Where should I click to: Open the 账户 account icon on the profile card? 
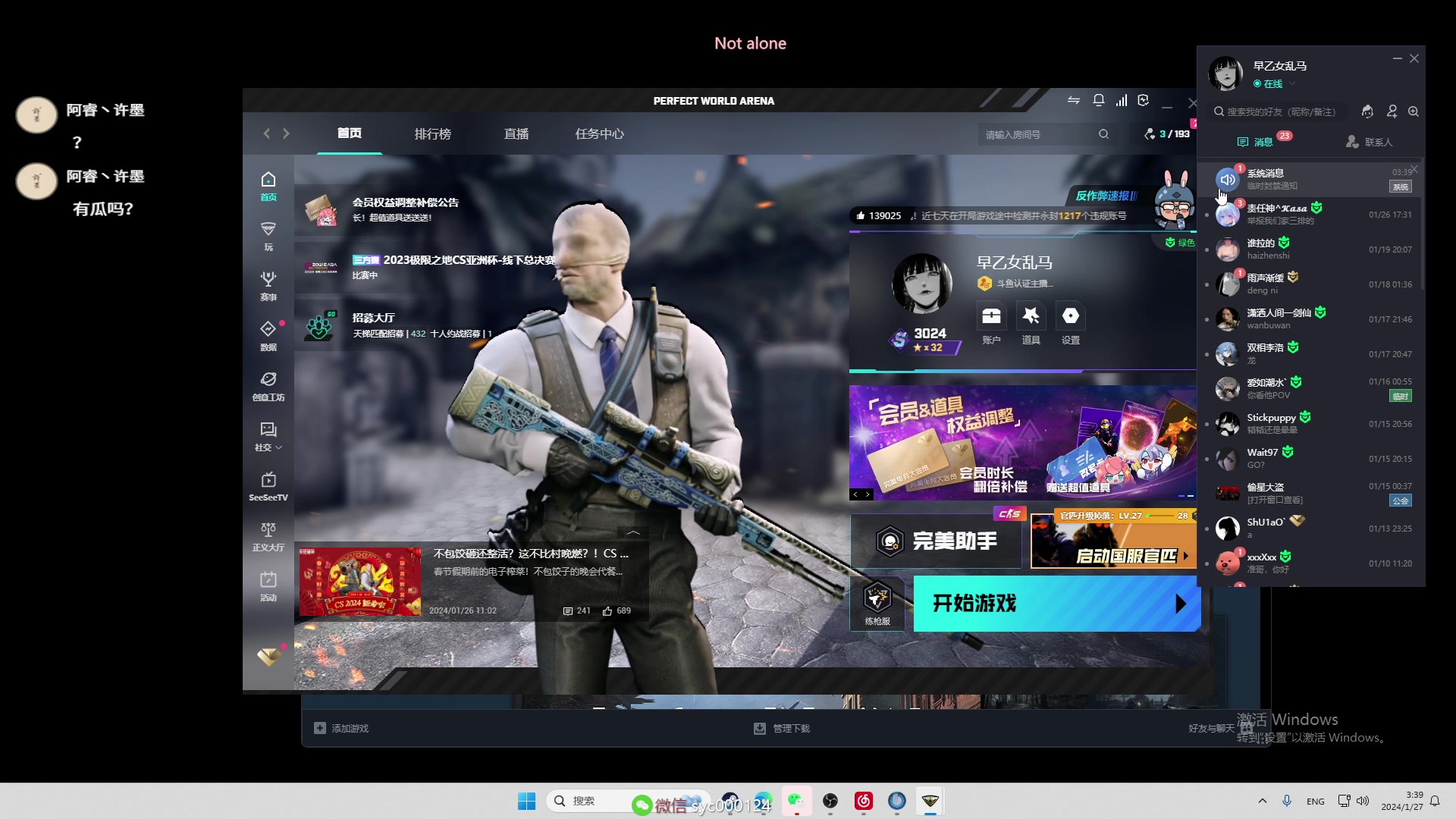991,315
